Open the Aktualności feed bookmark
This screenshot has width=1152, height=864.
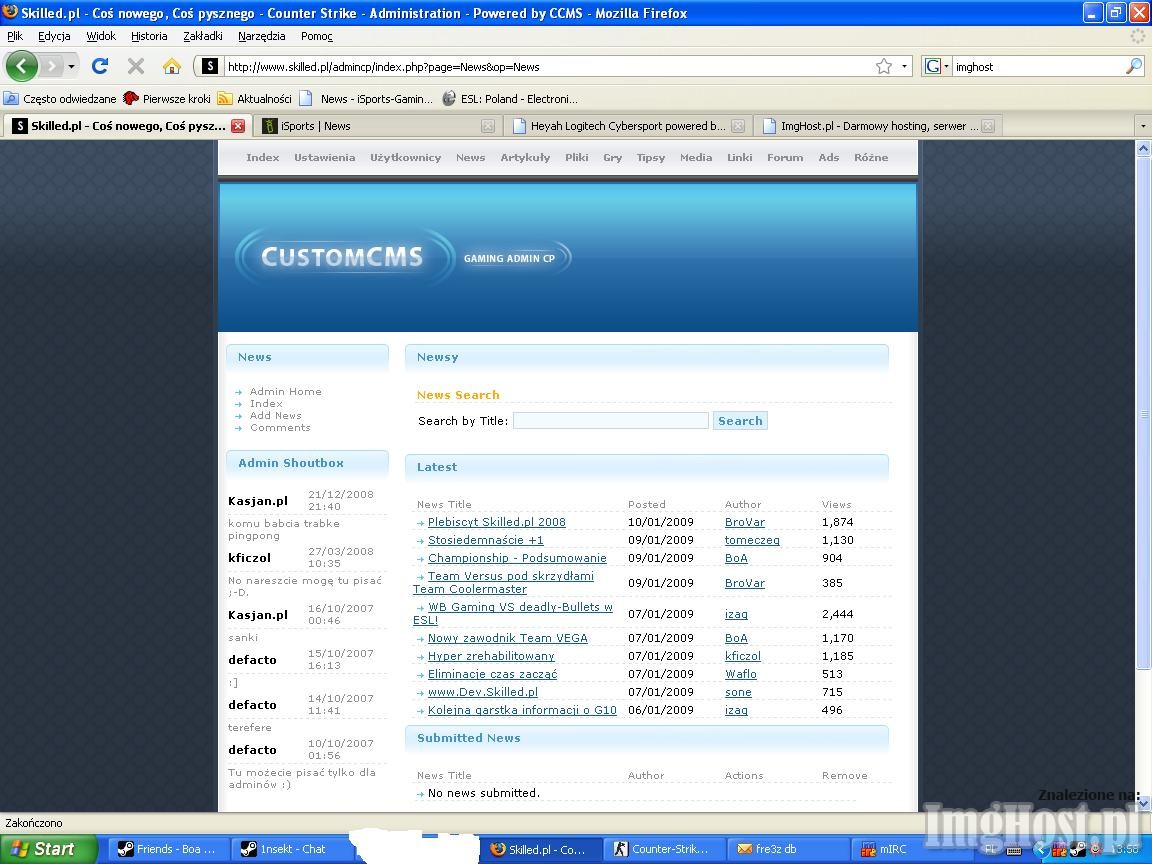tap(255, 98)
